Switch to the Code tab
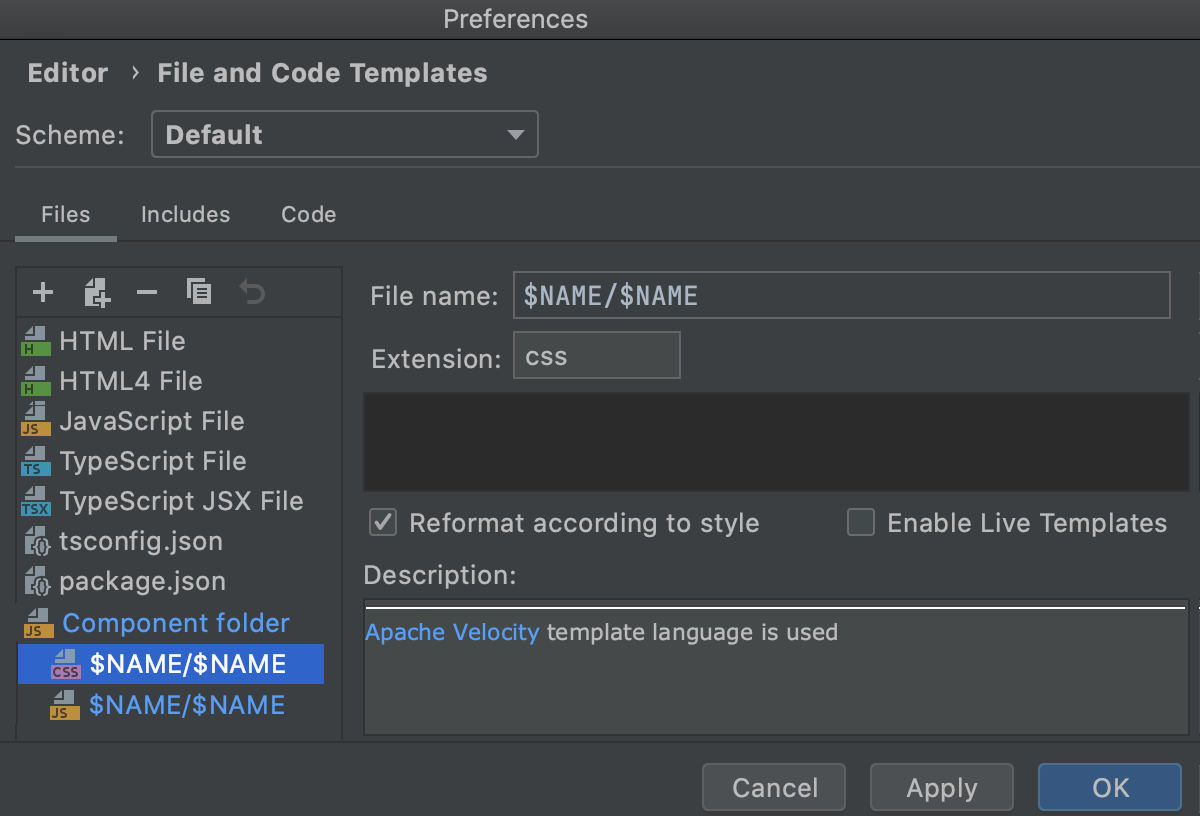1200x816 pixels. tap(308, 214)
